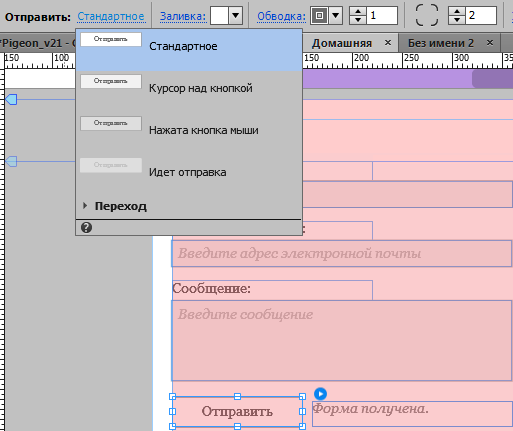Open the stroke type dropdown arrow

(x=335, y=15)
